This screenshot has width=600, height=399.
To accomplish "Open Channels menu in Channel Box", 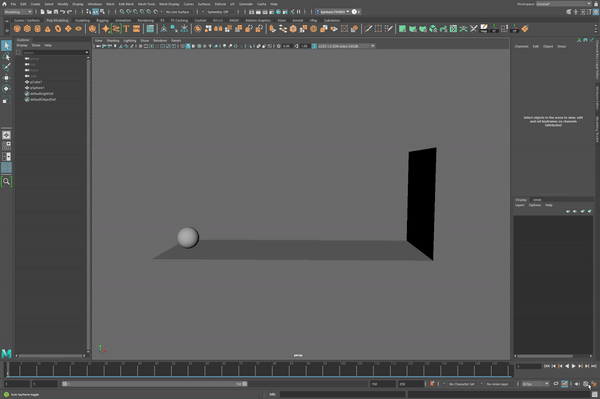I will coord(521,46).
